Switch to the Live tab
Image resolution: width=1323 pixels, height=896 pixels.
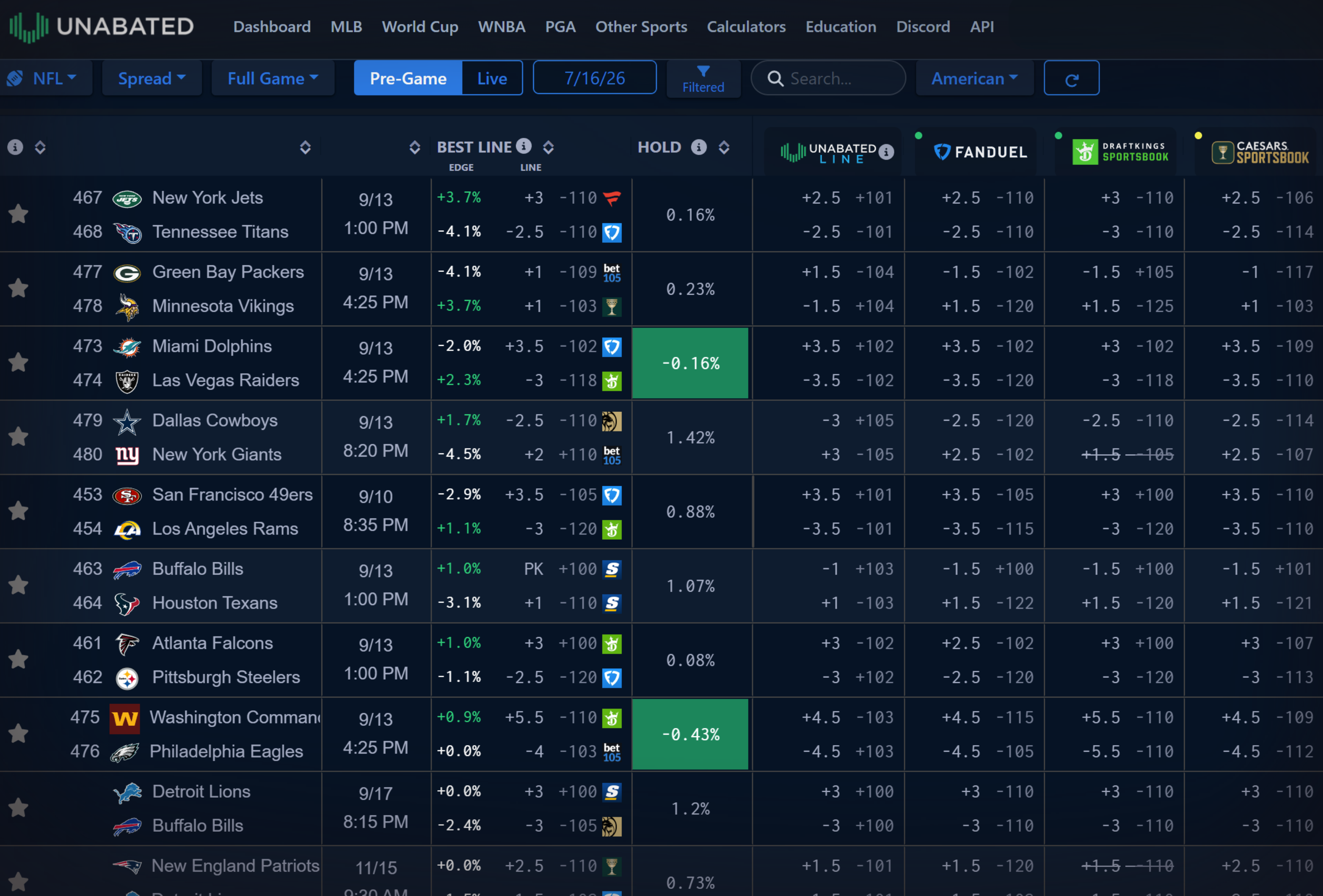pyautogui.click(x=493, y=78)
